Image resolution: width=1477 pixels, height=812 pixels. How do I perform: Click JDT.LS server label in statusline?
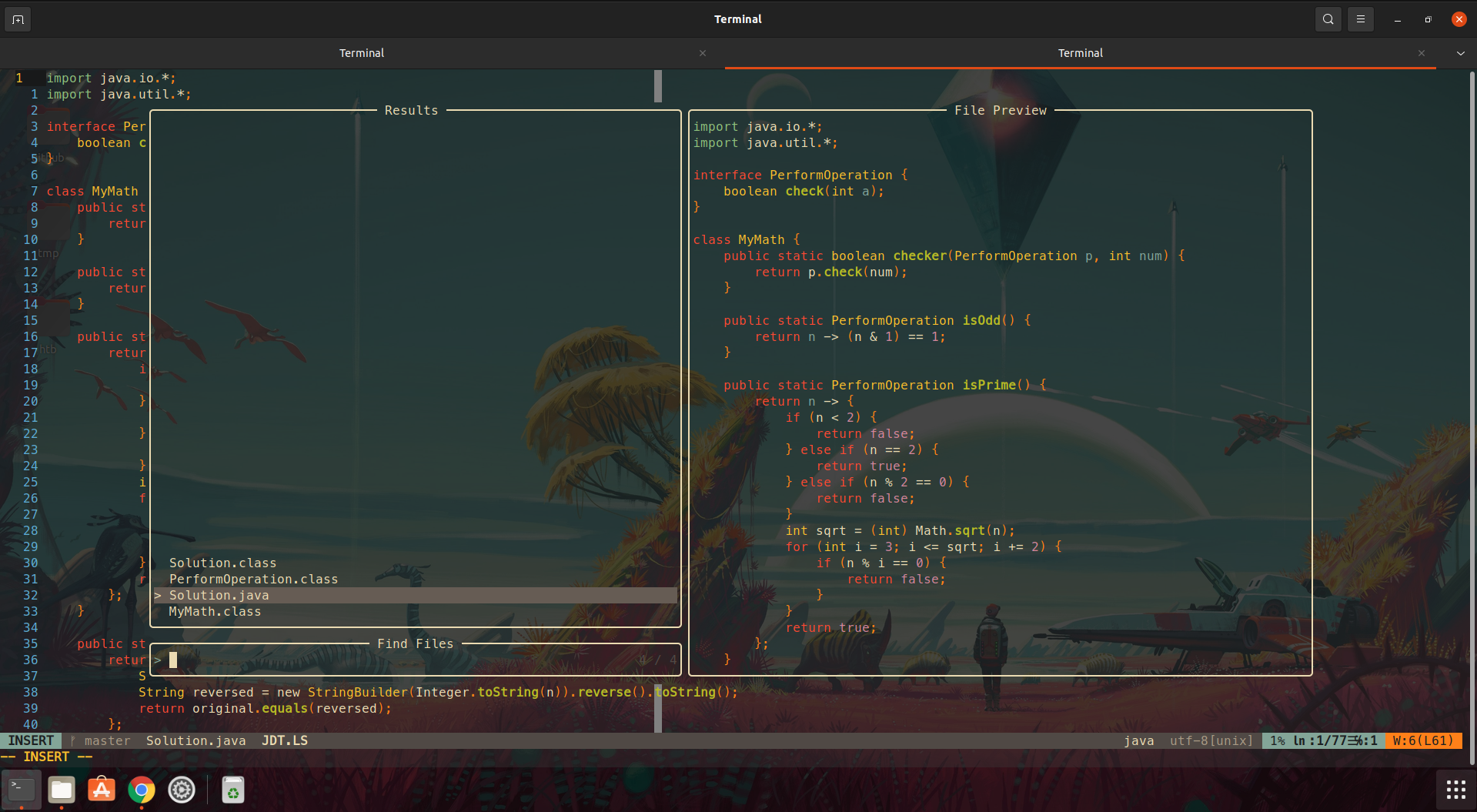click(285, 740)
